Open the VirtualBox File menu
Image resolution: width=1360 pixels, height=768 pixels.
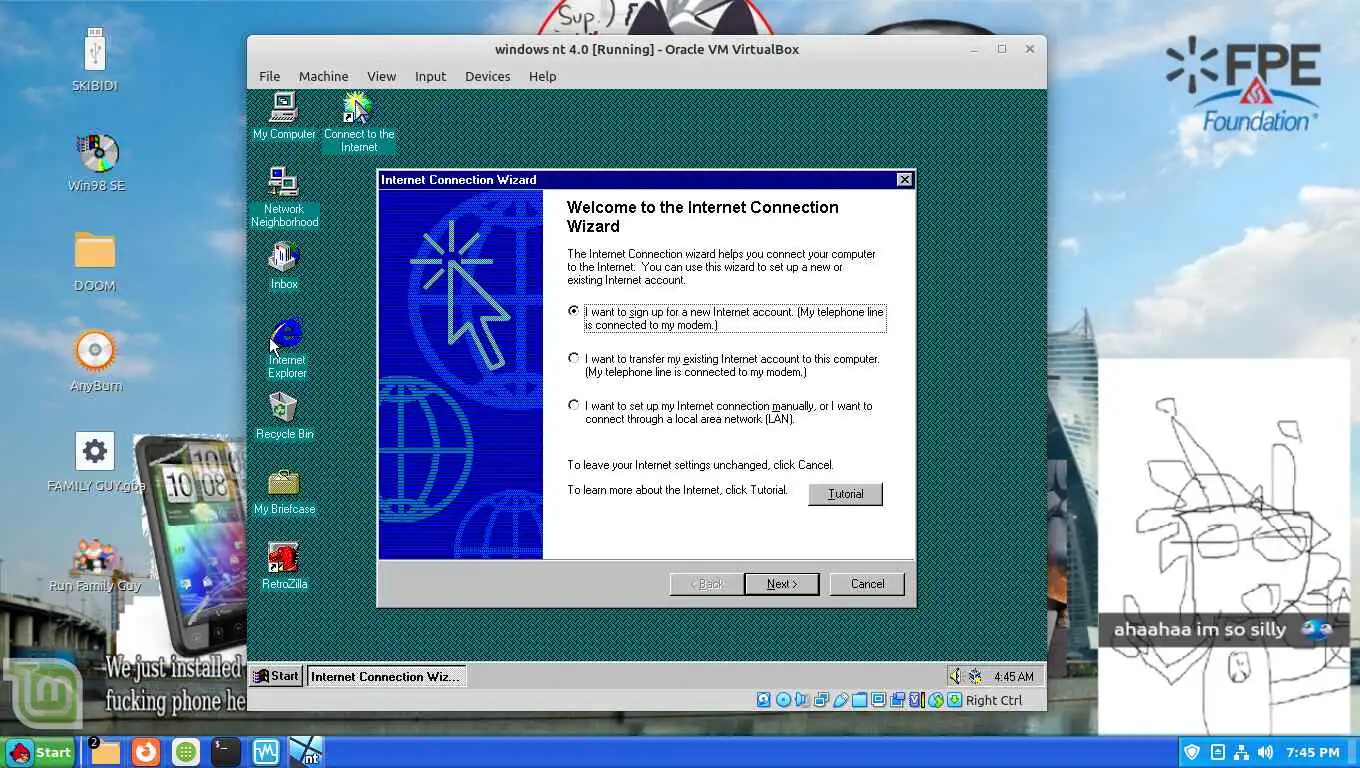tap(270, 76)
